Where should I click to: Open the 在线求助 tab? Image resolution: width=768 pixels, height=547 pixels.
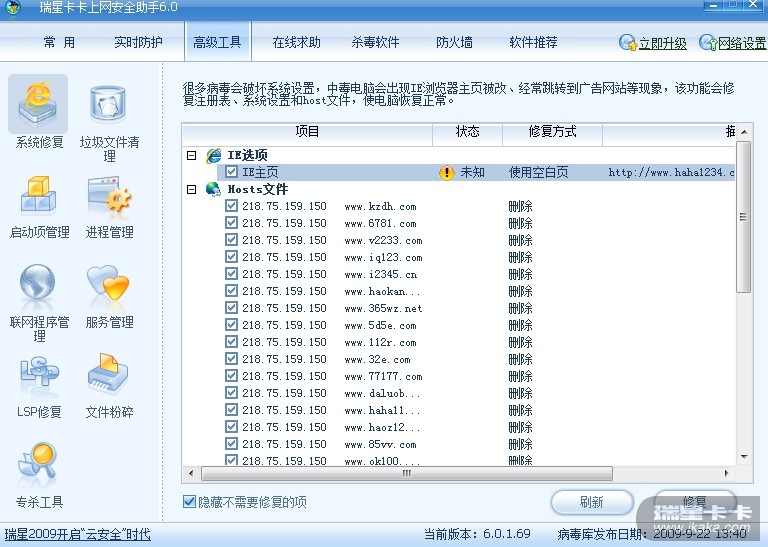(296, 43)
